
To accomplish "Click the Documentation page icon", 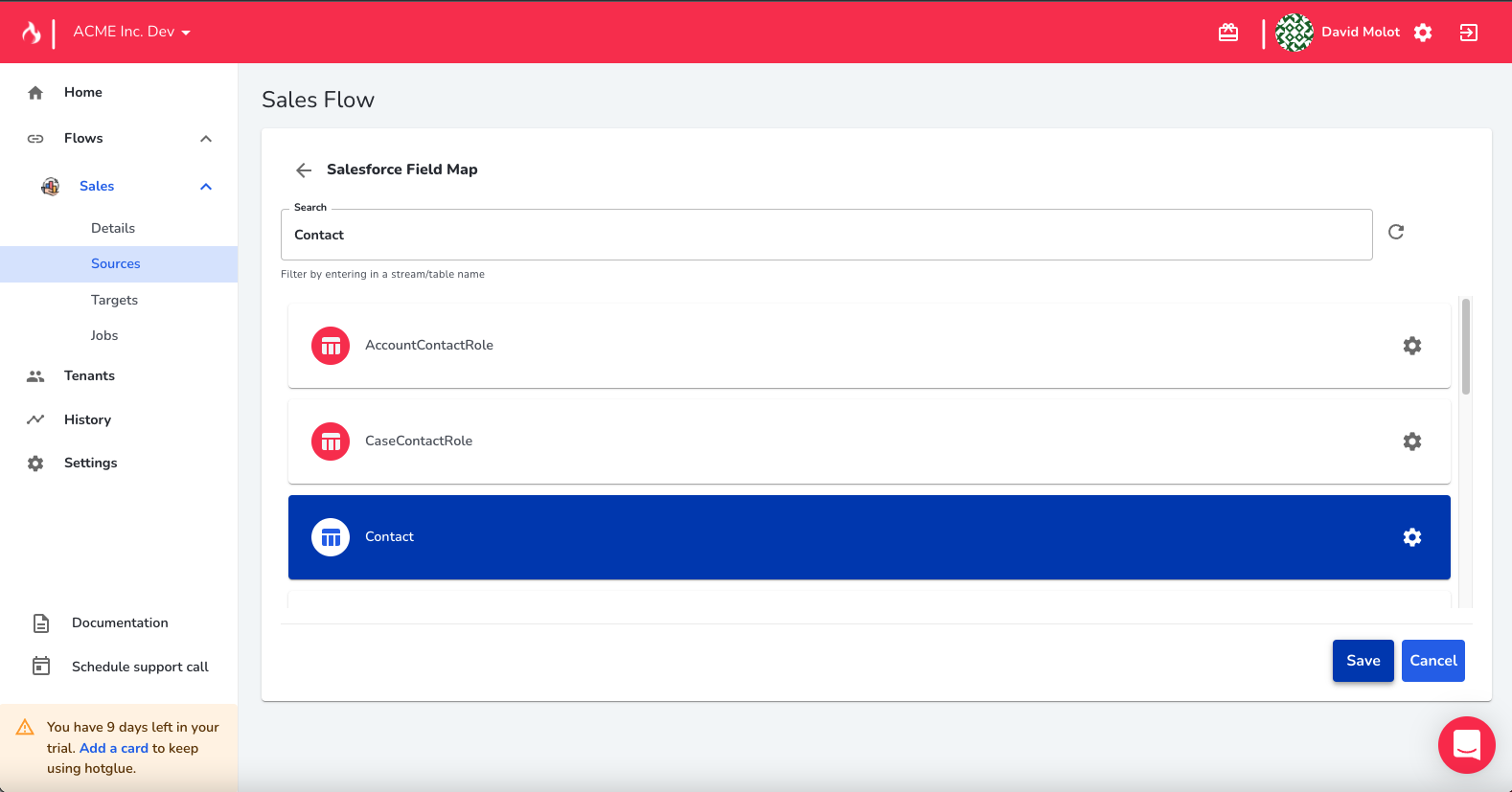I will (x=41, y=623).
